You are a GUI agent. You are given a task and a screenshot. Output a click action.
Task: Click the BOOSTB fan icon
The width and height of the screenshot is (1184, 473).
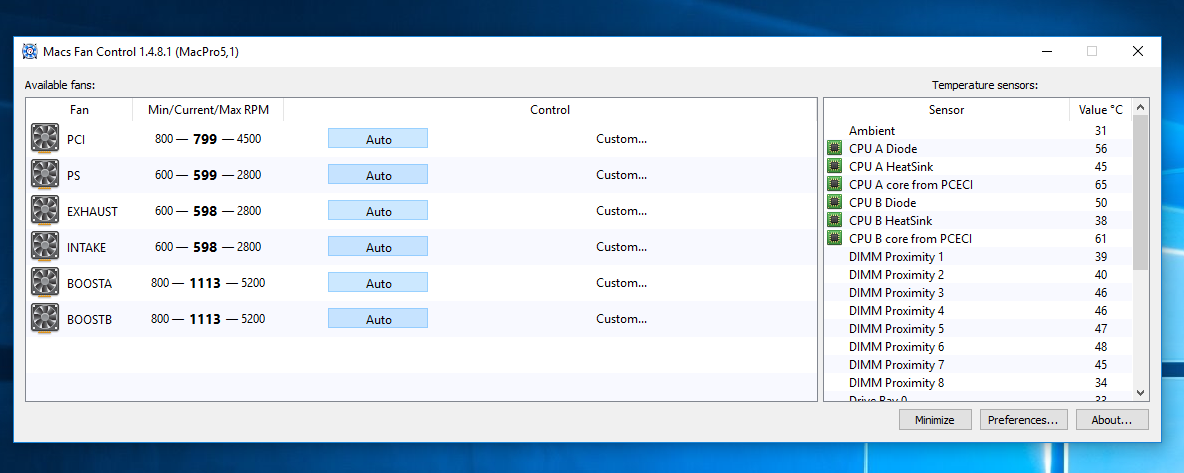click(x=45, y=319)
